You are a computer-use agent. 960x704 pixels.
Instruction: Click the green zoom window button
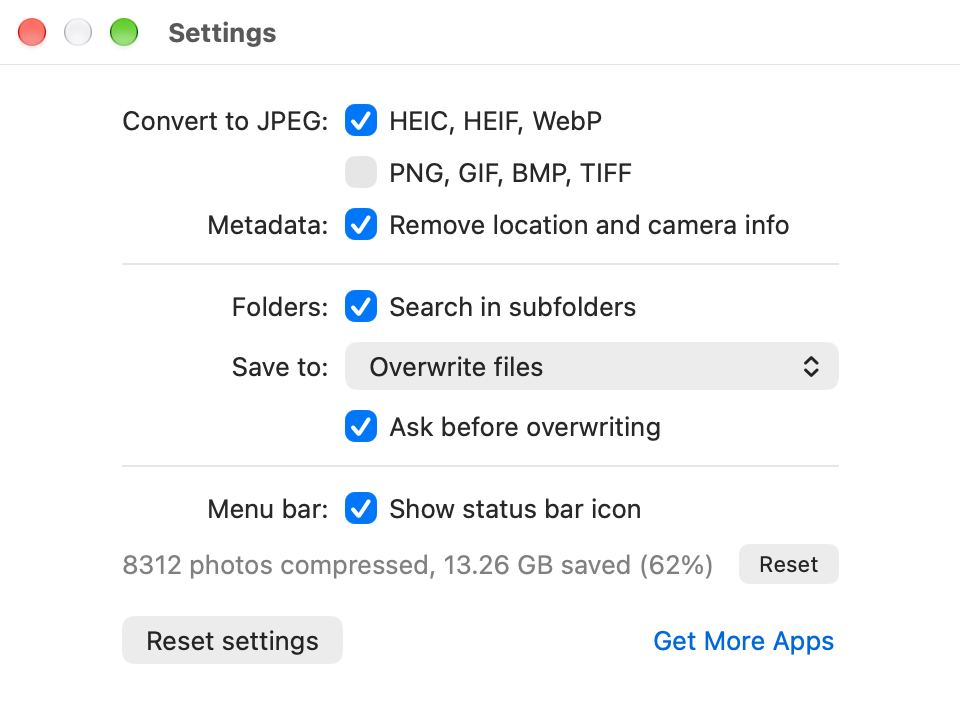(x=124, y=32)
